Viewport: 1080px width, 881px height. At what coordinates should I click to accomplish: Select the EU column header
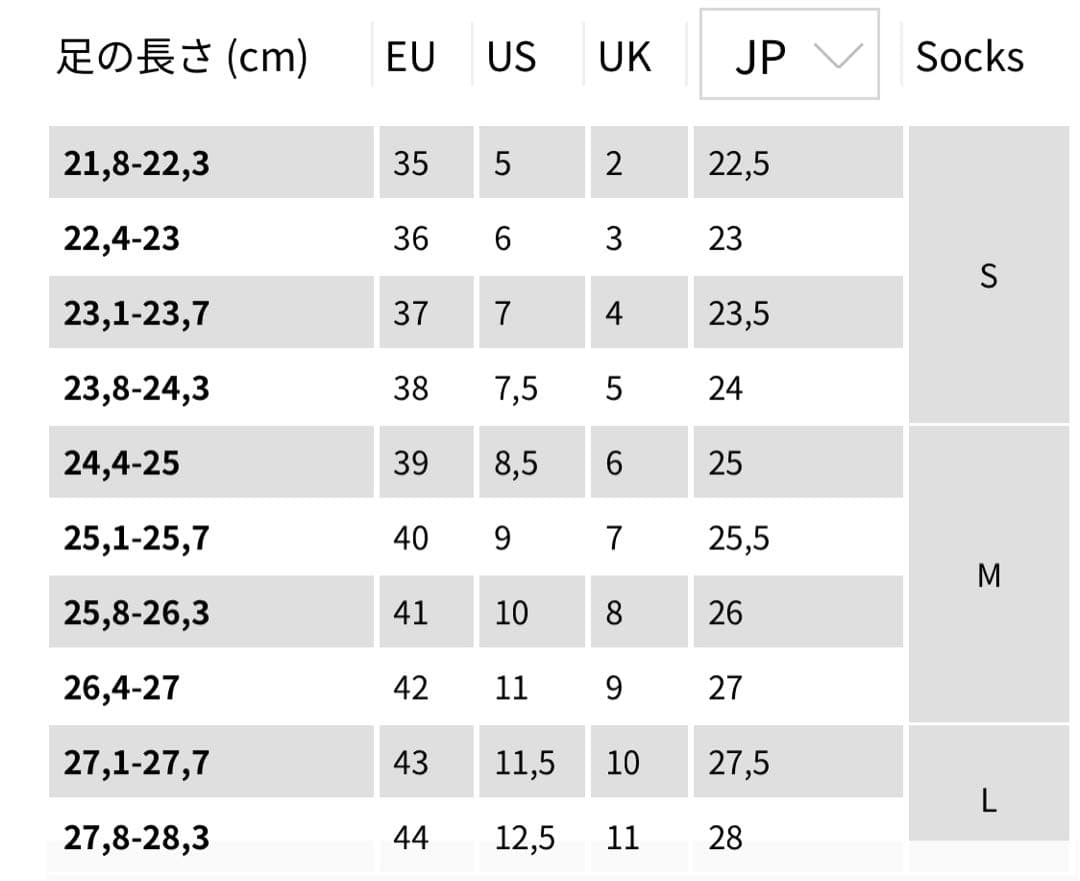pyautogui.click(x=411, y=57)
